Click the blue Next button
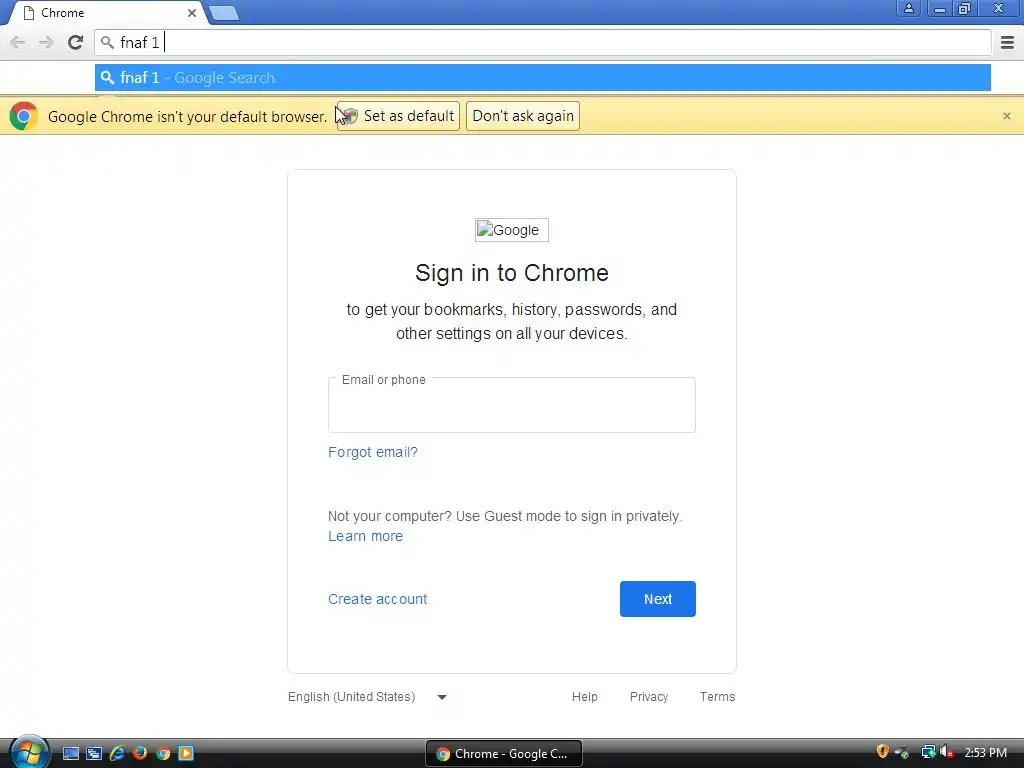 (x=658, y=599)
